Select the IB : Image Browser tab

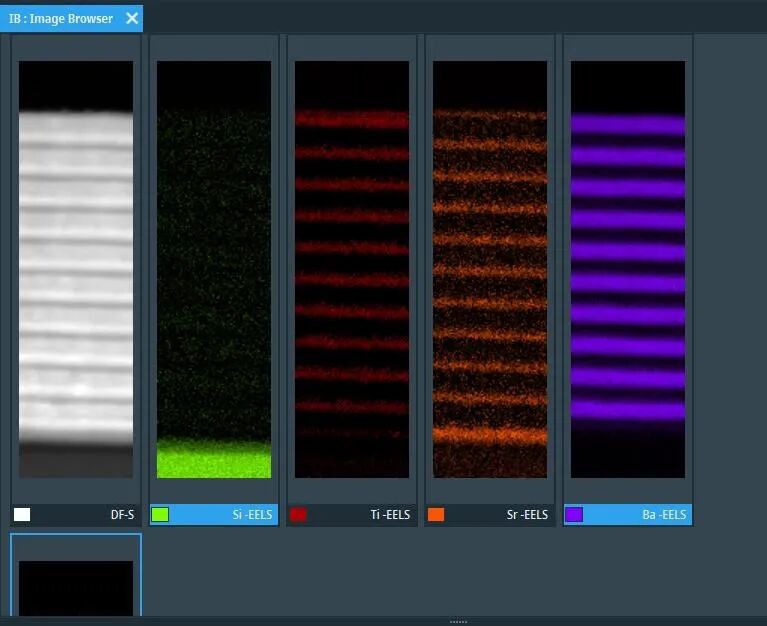tap(61, 19)
